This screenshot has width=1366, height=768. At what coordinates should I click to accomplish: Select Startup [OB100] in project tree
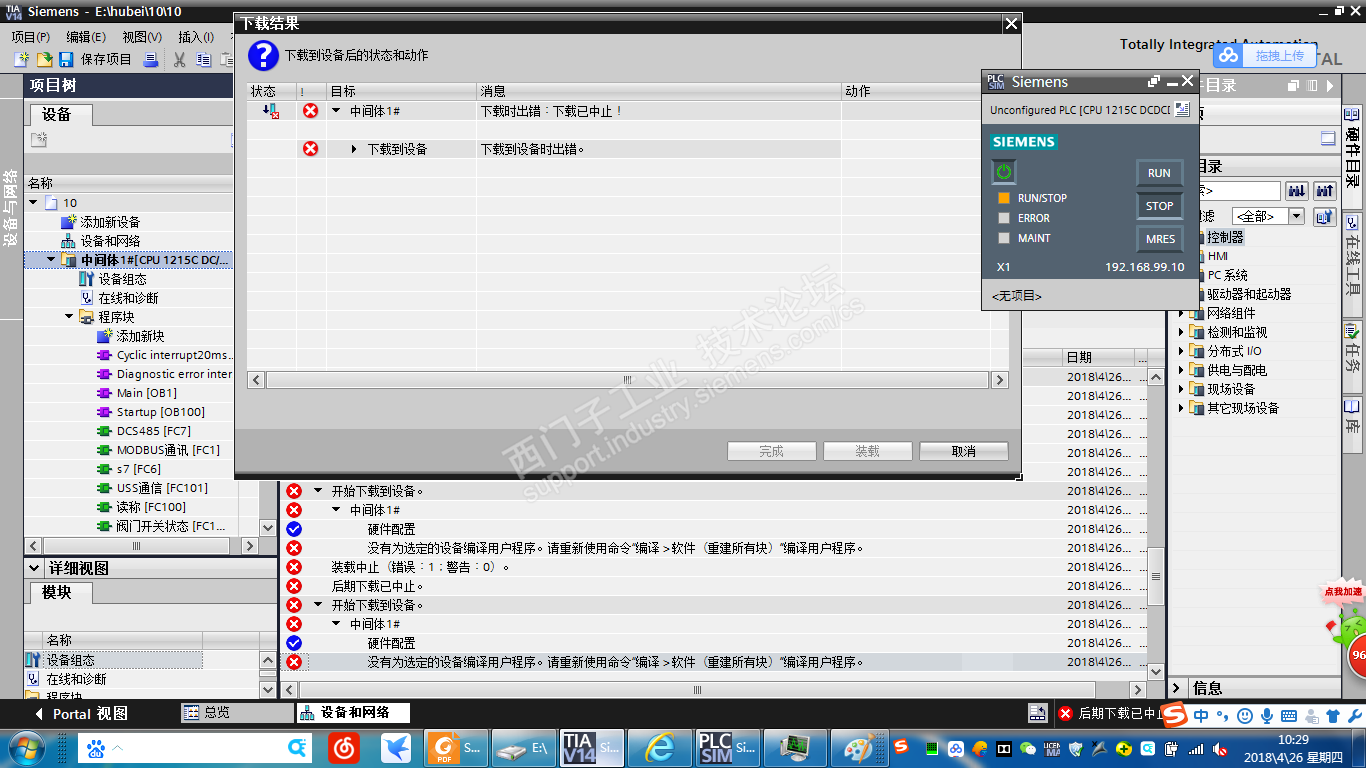161,412
